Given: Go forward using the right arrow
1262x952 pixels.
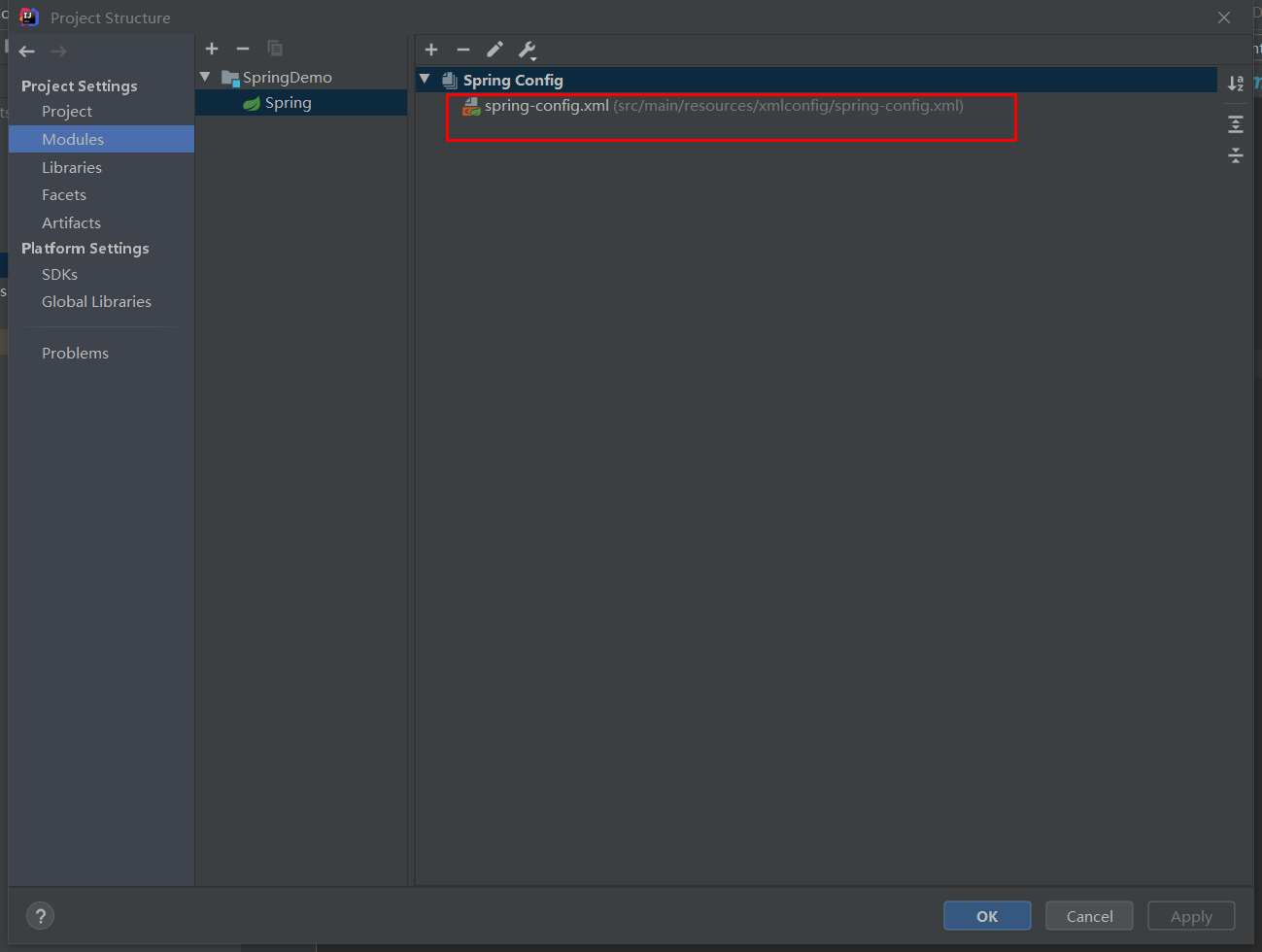Looking at the screenshot, I should pyautogui.click(x=58, y=51).
